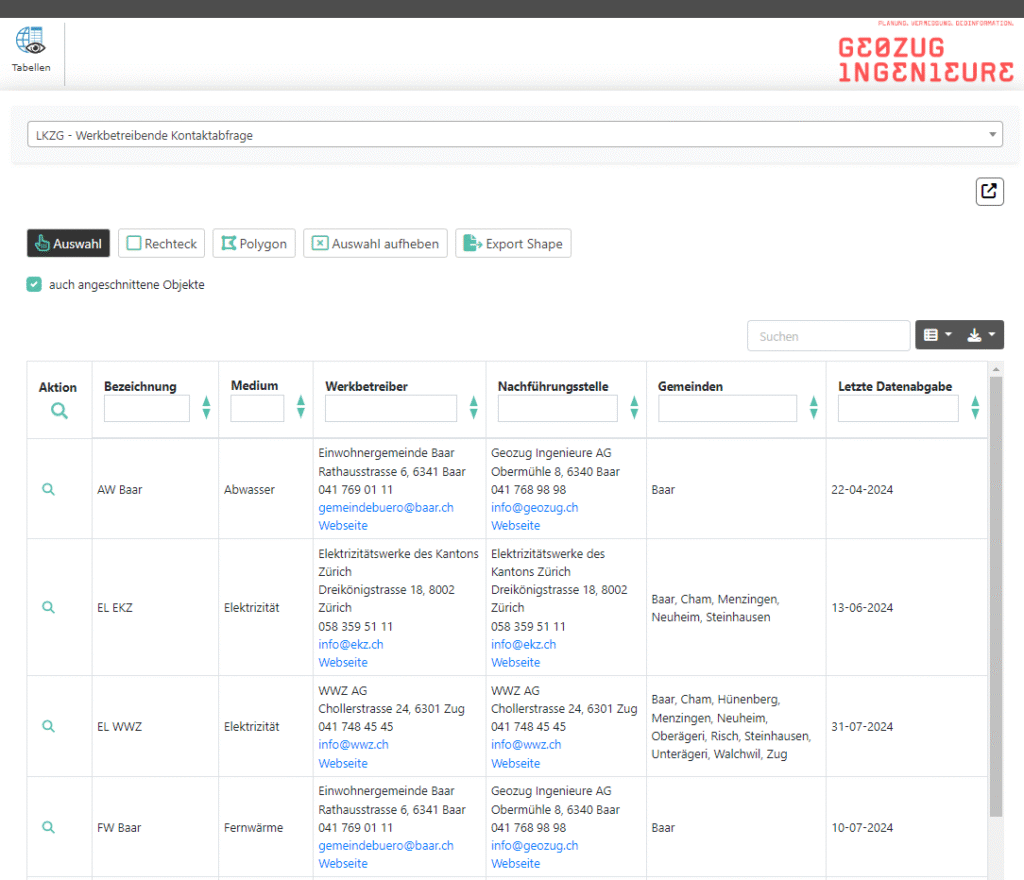
Task: Open the Tabellen globe icon
Action: point(31,42)
